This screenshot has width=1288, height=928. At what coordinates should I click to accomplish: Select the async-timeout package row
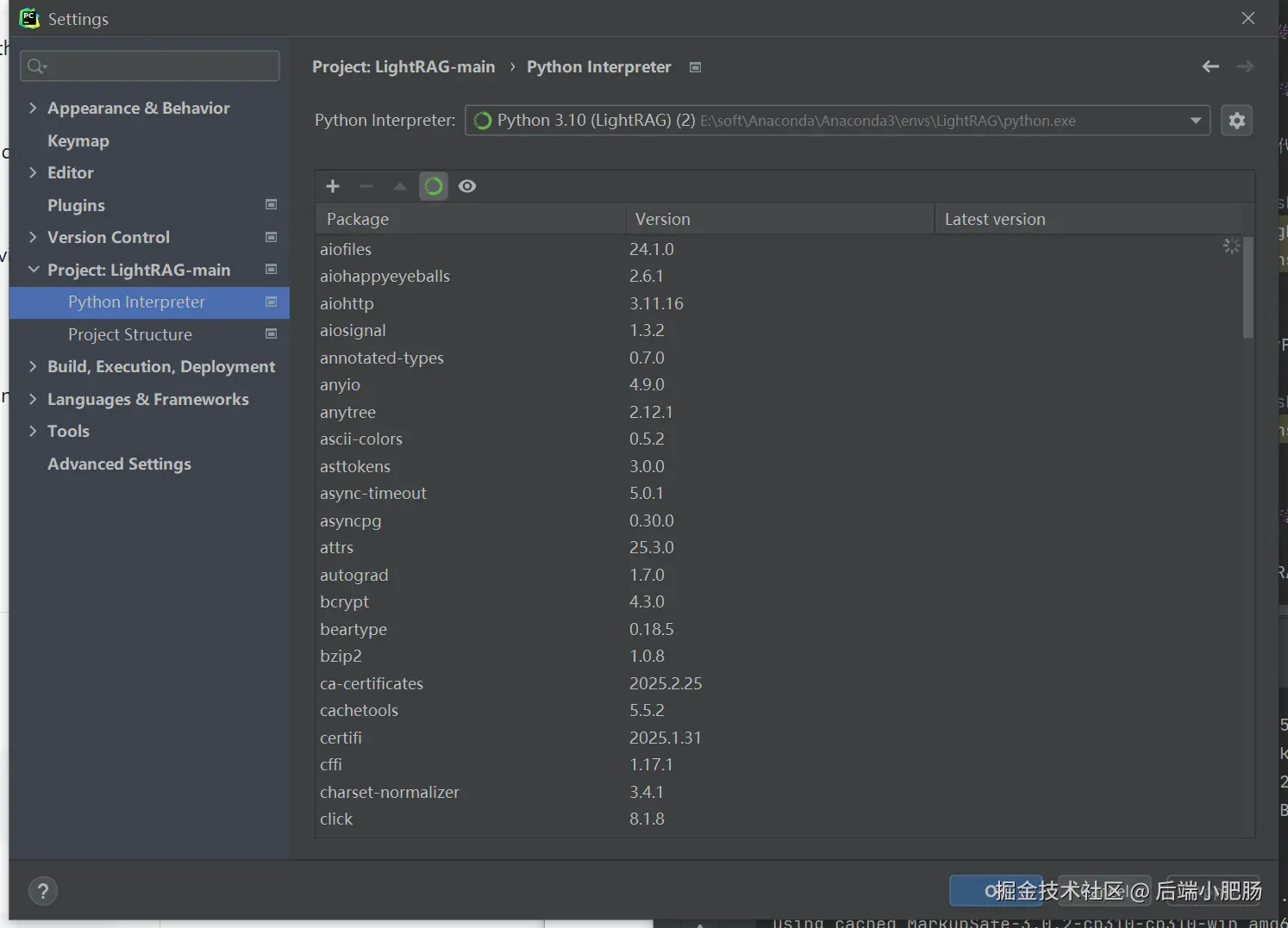click(779, 493)
